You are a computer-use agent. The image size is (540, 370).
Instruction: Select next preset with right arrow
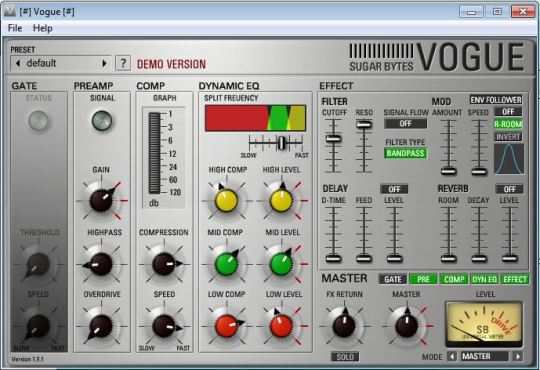pos(104,63)
